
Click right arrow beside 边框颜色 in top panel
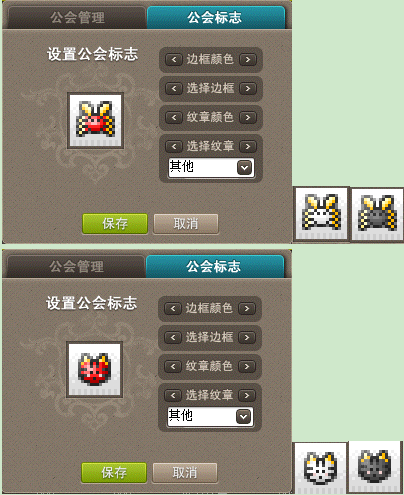[248, 60]
